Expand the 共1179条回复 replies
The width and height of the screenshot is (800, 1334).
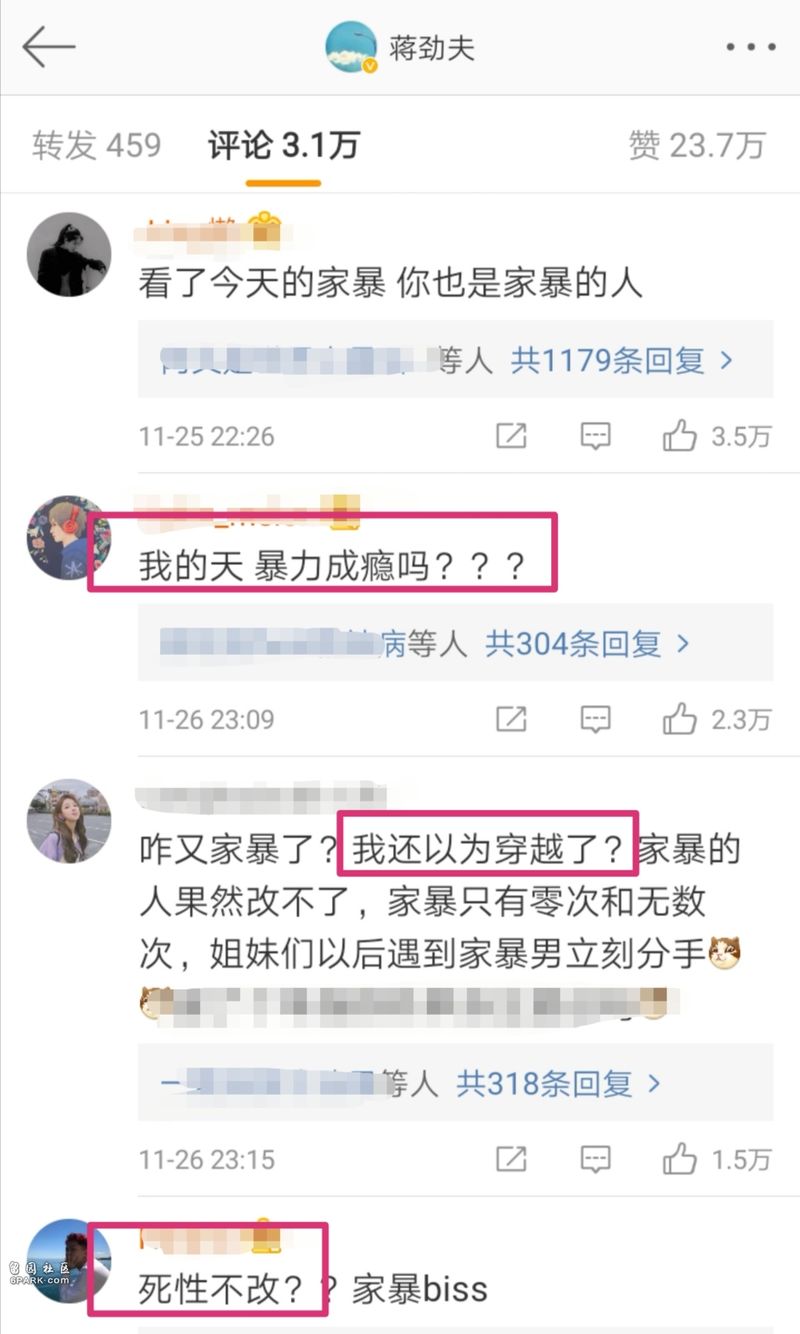point(622,361)
